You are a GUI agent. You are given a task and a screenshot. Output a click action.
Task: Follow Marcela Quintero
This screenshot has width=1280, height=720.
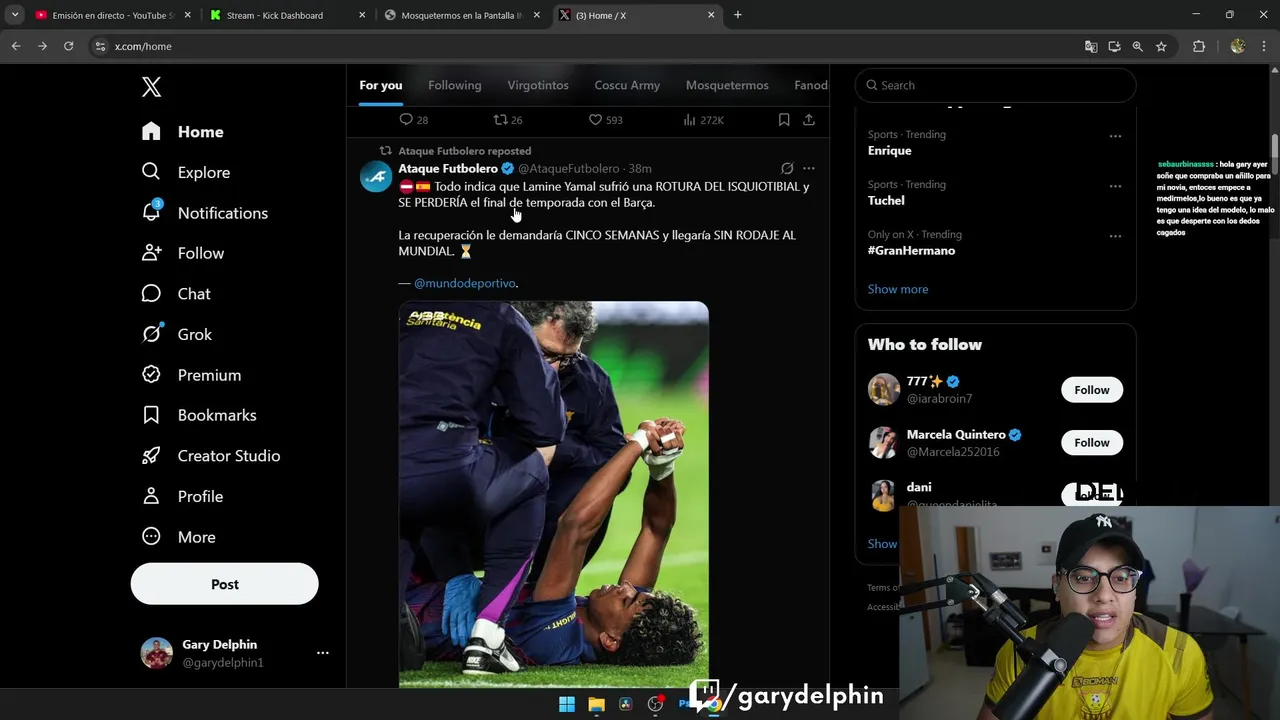1092,443
